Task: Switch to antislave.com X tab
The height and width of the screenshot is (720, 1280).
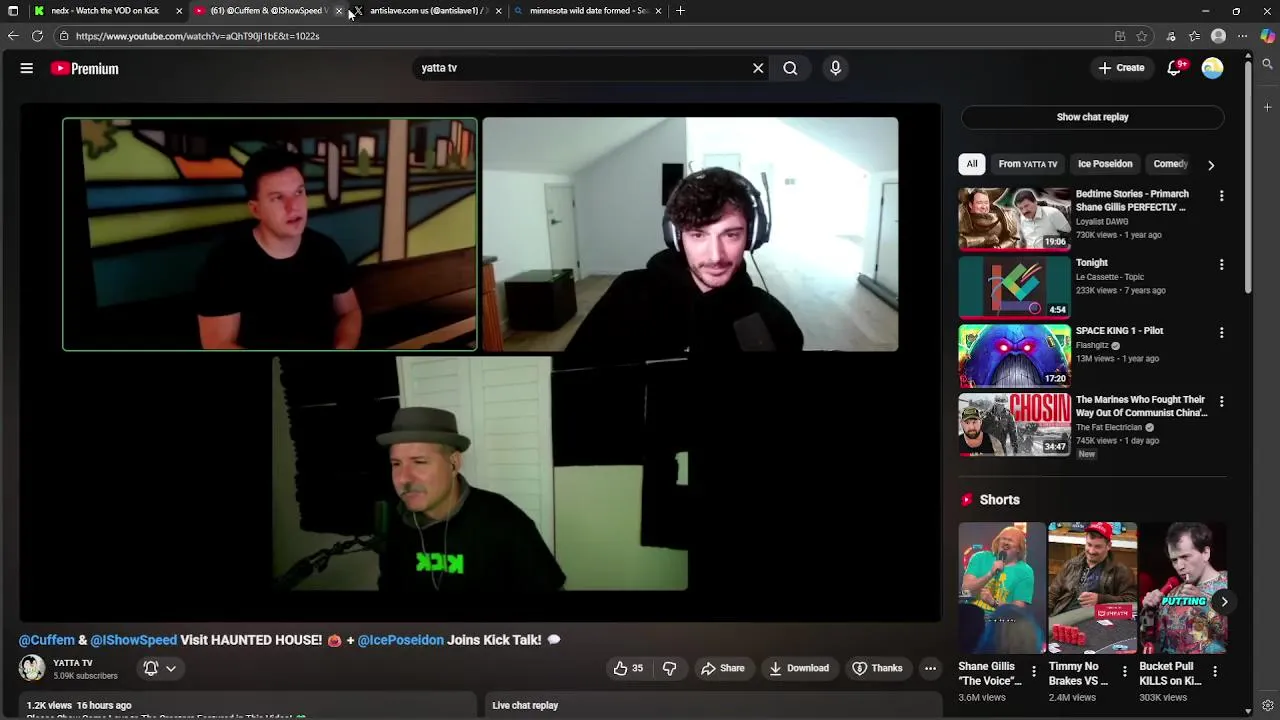Action: click(x=427, y=11)
